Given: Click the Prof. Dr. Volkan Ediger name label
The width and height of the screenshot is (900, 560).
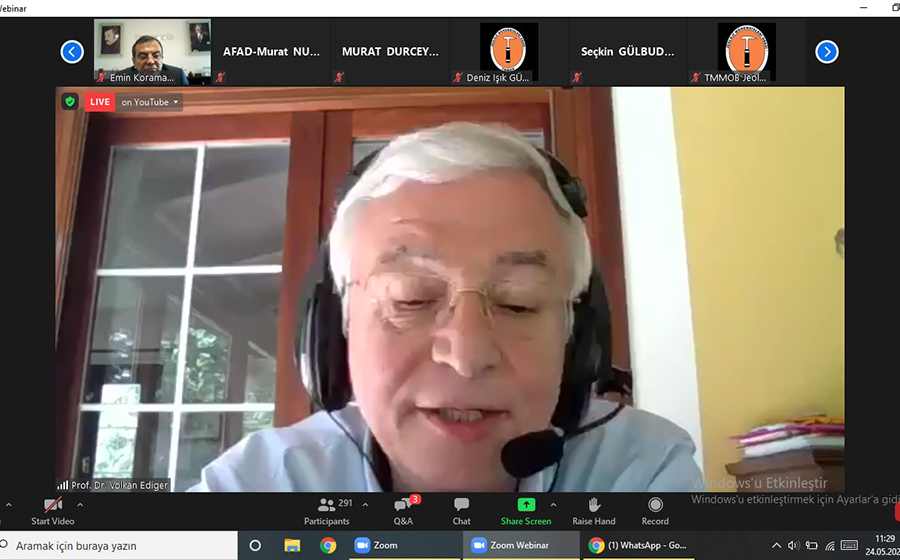Looking at the screenshot, I should (119, 485).
